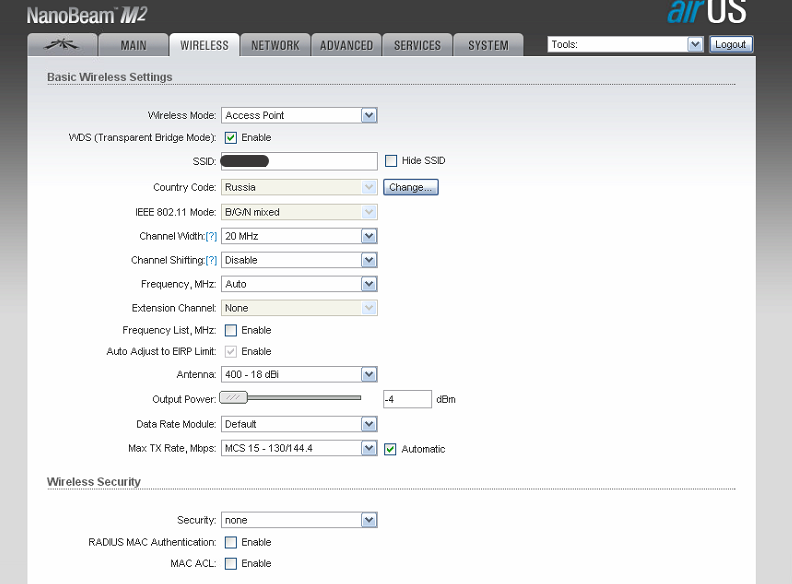The image size is (792, 584).
Task: Open the Ubiquiti logo tab
Action: (62, 45)
